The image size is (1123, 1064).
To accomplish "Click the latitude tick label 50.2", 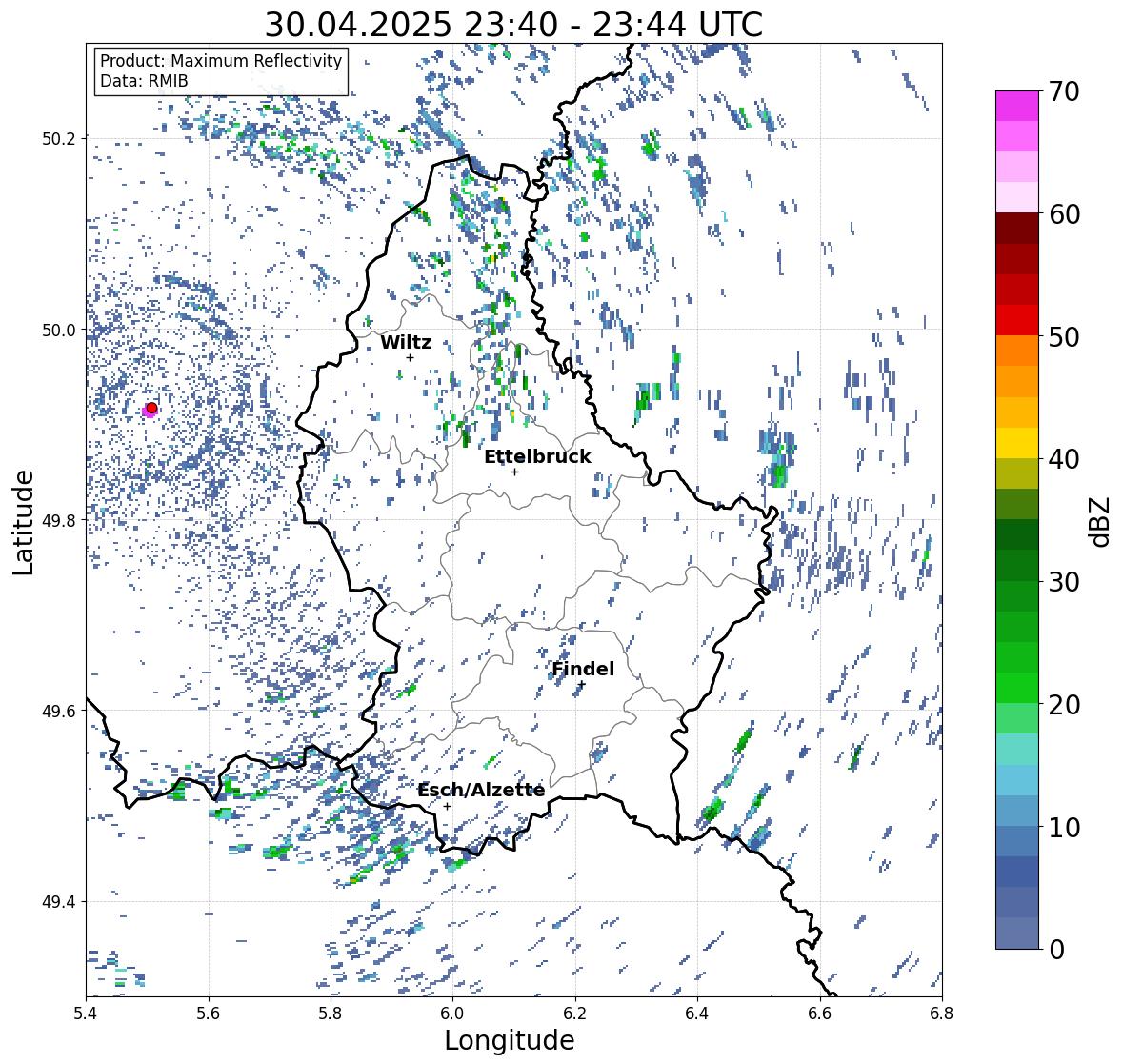I will click(59, 139).
